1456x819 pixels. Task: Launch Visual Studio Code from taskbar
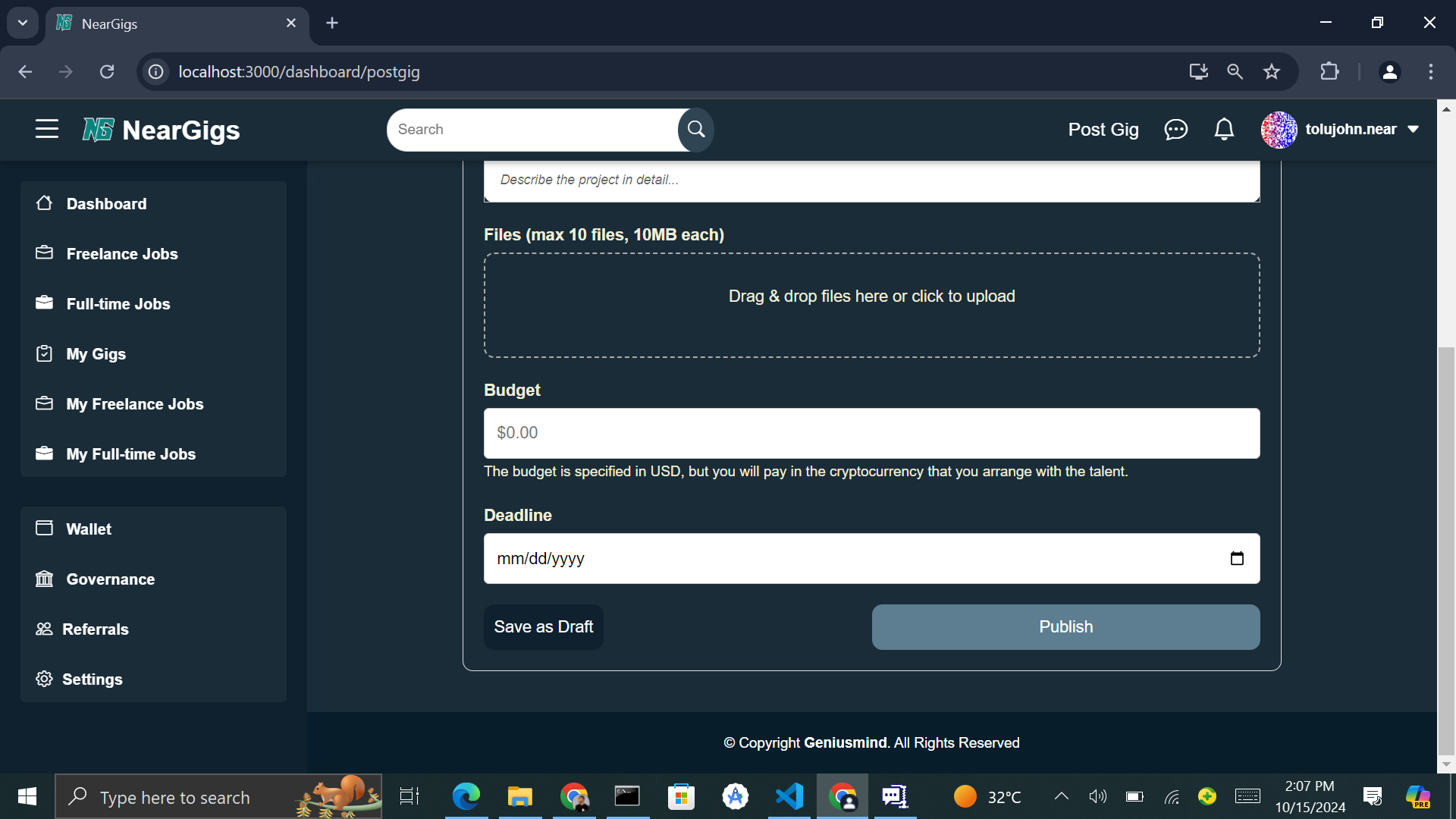click(789, 796)
